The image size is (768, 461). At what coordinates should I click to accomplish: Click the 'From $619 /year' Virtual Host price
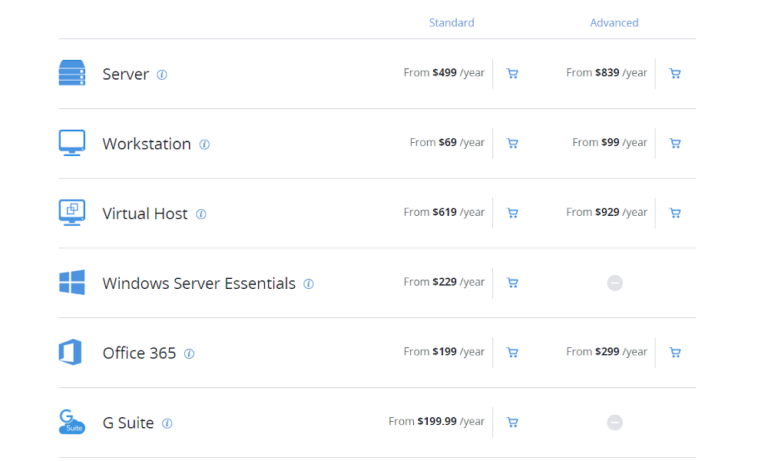[444, 212]
